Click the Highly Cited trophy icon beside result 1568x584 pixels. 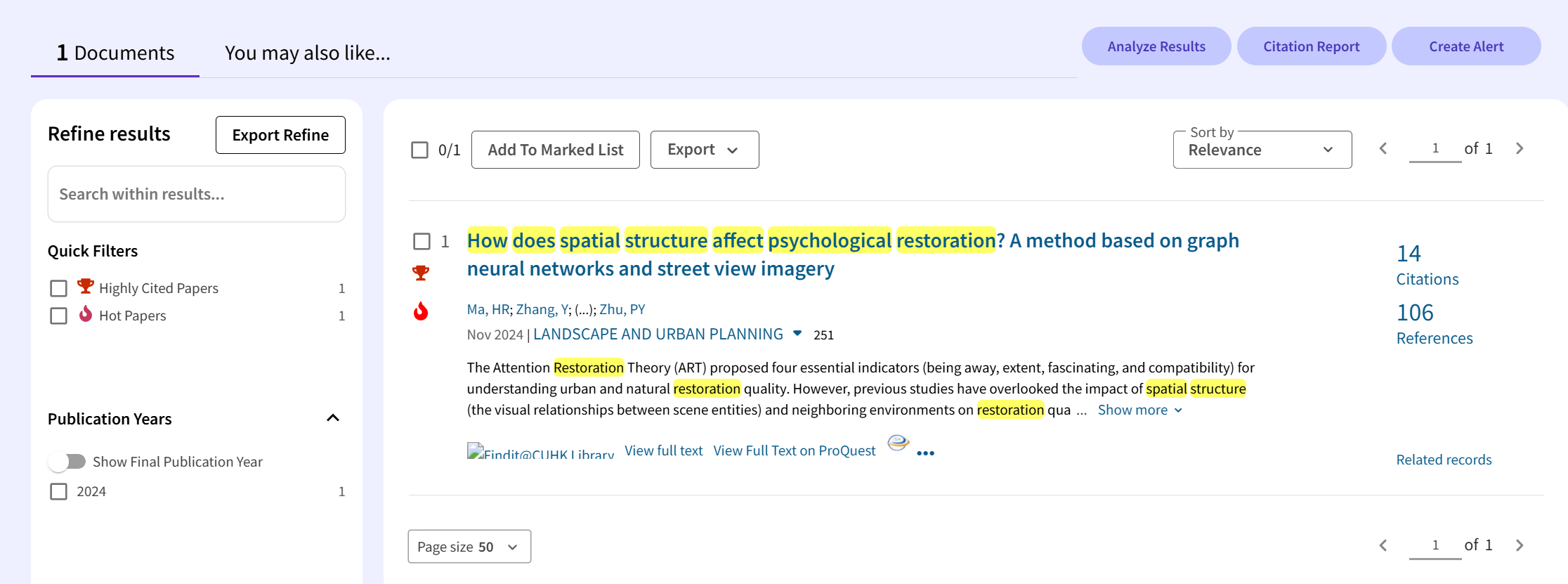421,273
